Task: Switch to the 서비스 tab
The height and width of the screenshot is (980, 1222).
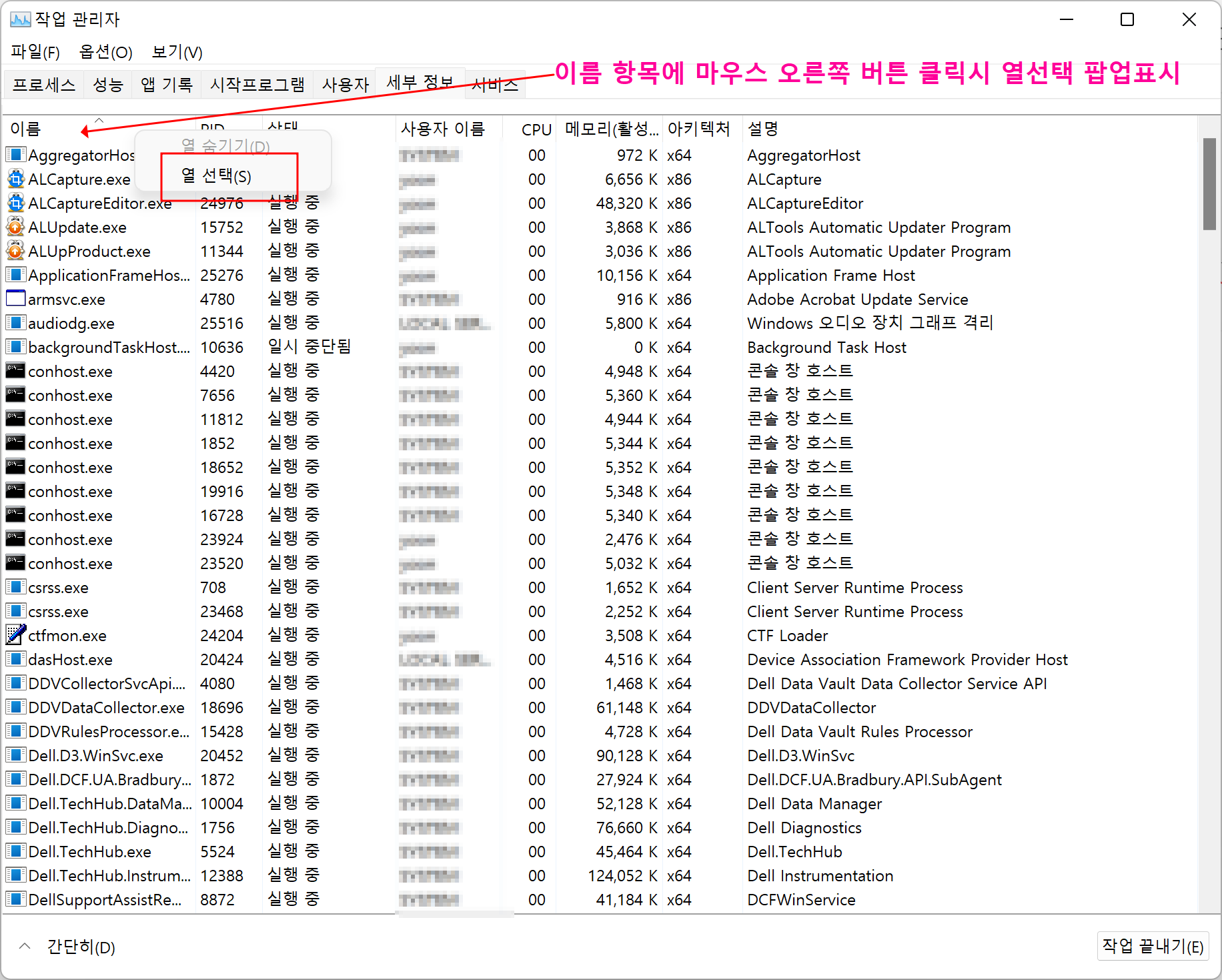Action: click(495, 85)
